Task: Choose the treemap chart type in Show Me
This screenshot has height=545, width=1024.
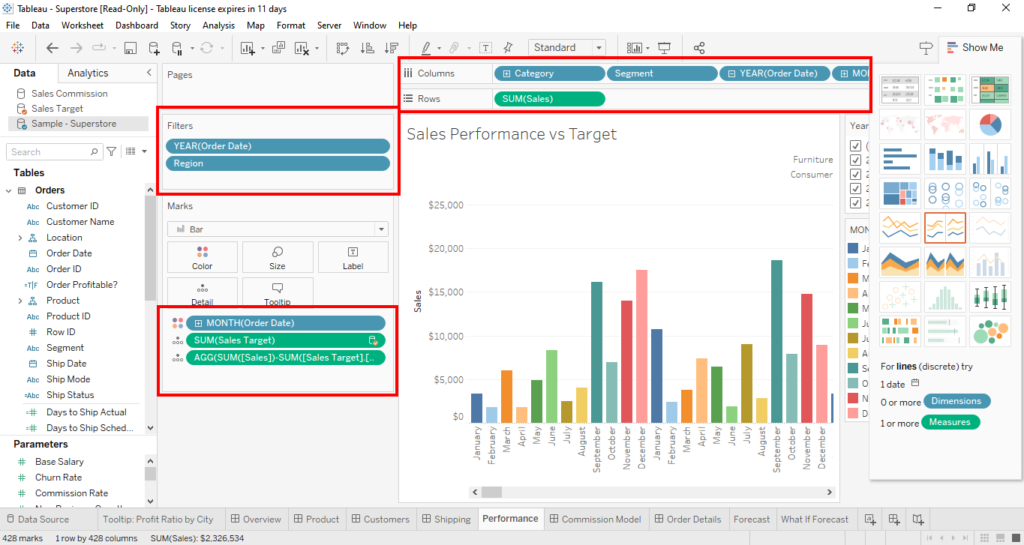Action: pyautogui.click(x=901, y=192)
